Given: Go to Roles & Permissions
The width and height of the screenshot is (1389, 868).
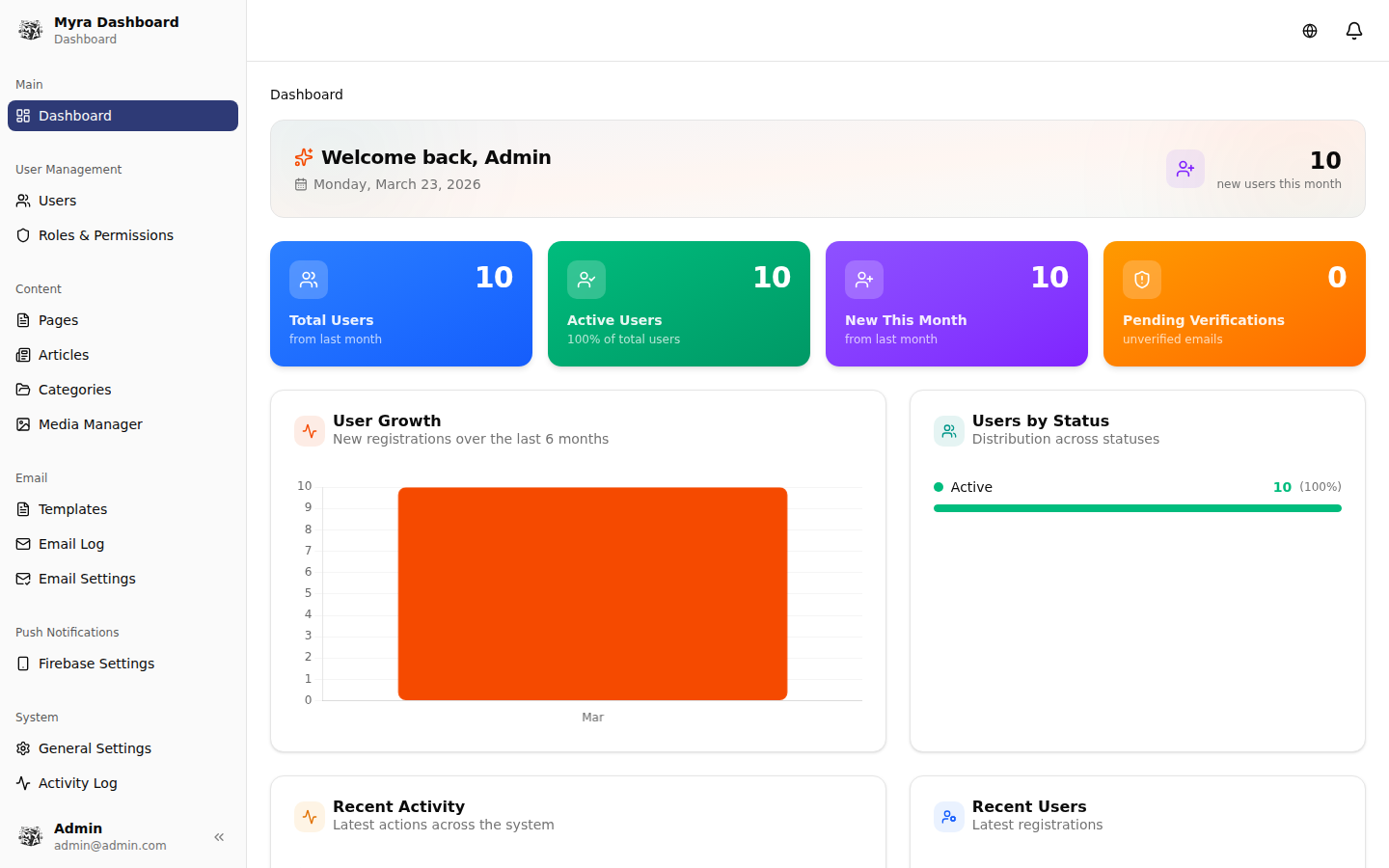Looking at the screenshot, I should (x=123, y=235).
